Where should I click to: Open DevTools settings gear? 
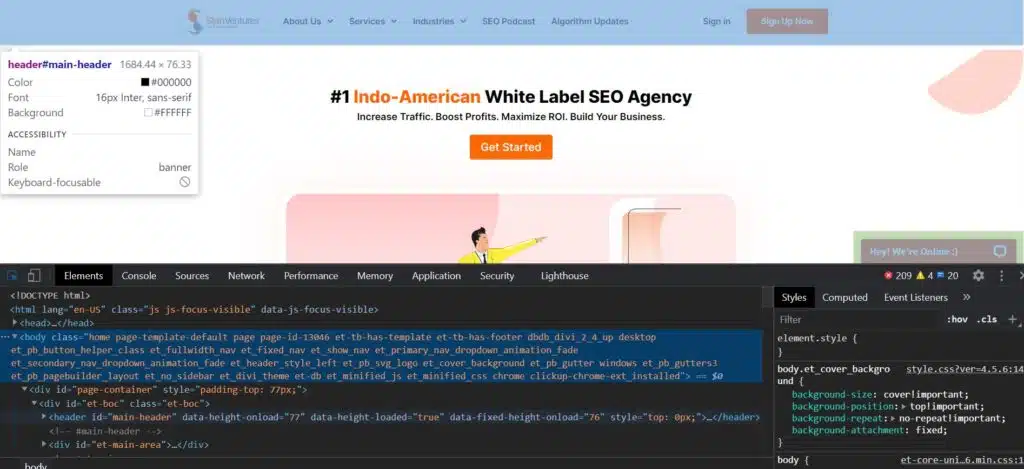pos(978,276)
